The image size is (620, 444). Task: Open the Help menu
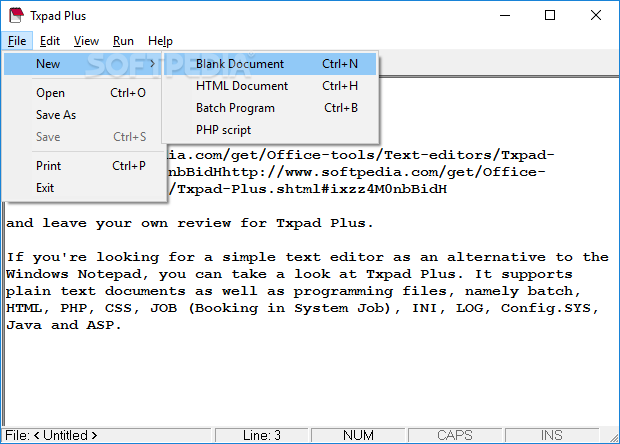point(160,41)
